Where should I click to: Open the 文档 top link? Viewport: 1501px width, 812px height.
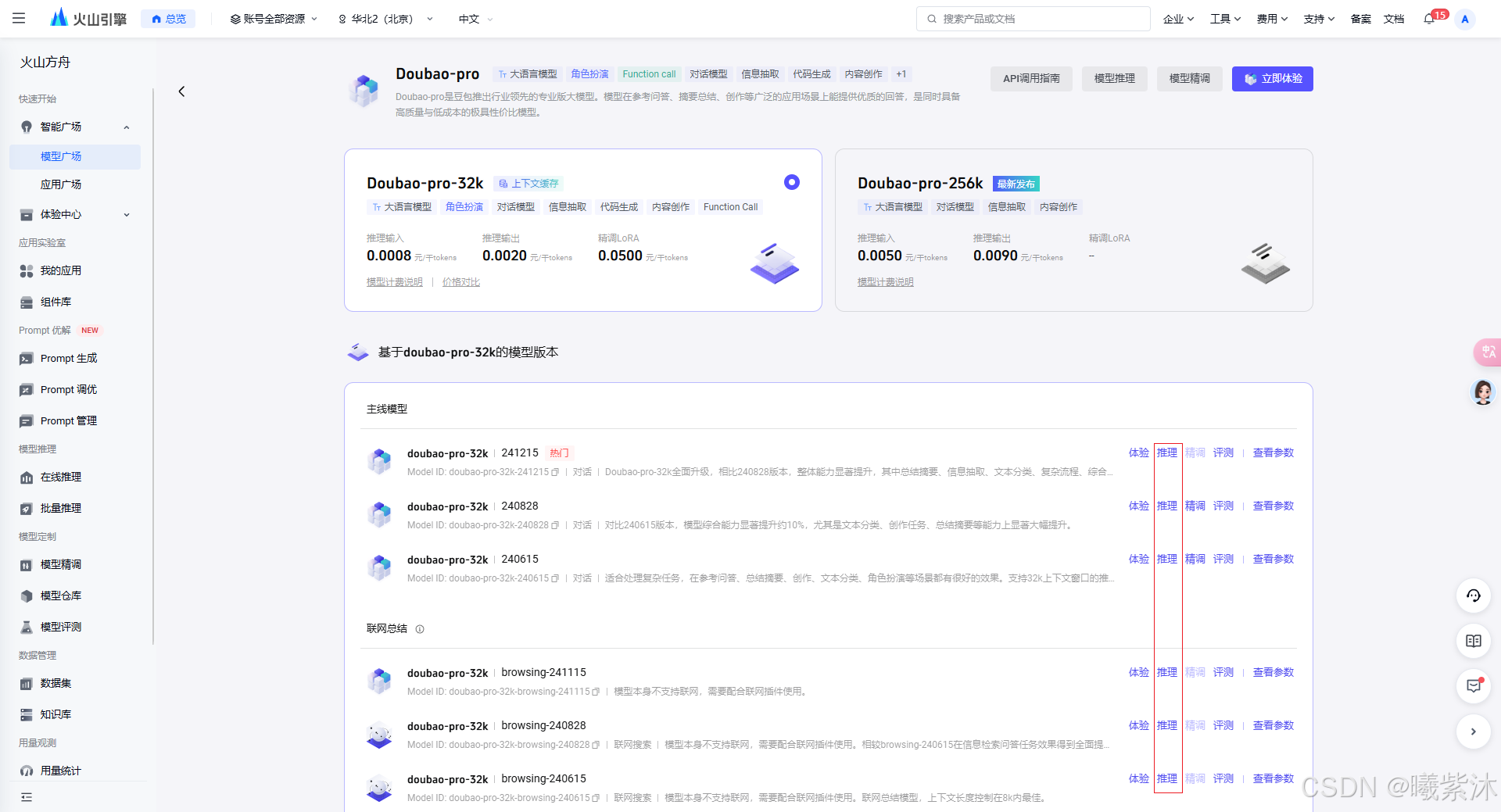click(x=1393, y=19)
